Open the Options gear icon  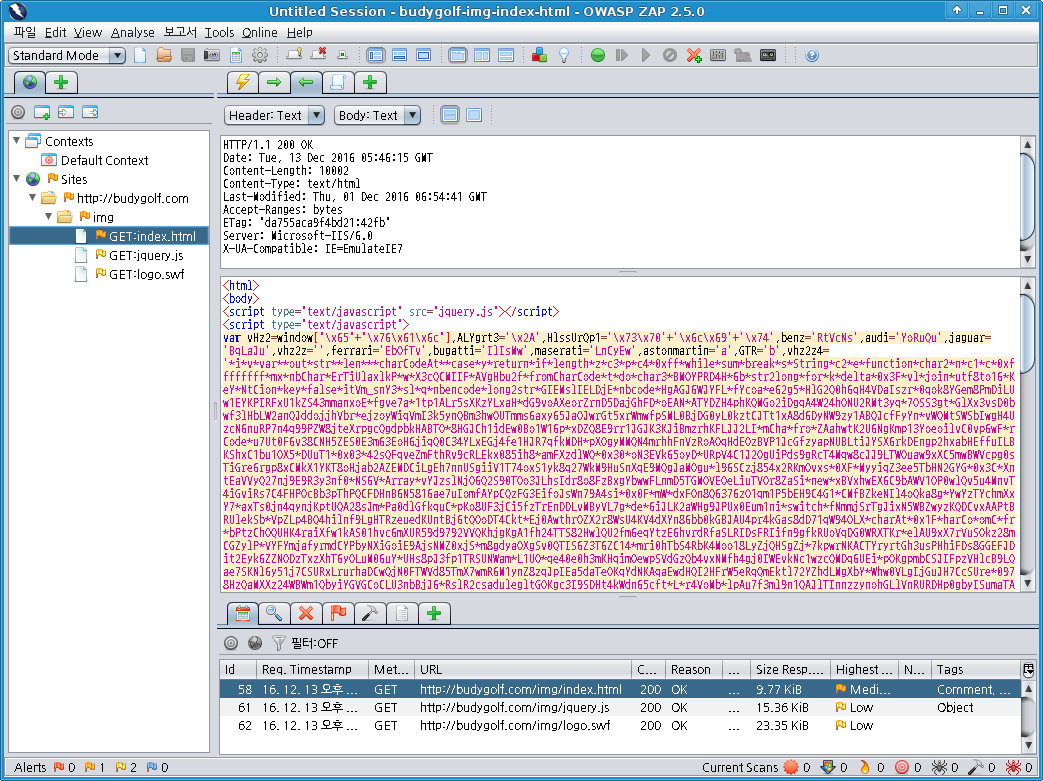[260, 55]
